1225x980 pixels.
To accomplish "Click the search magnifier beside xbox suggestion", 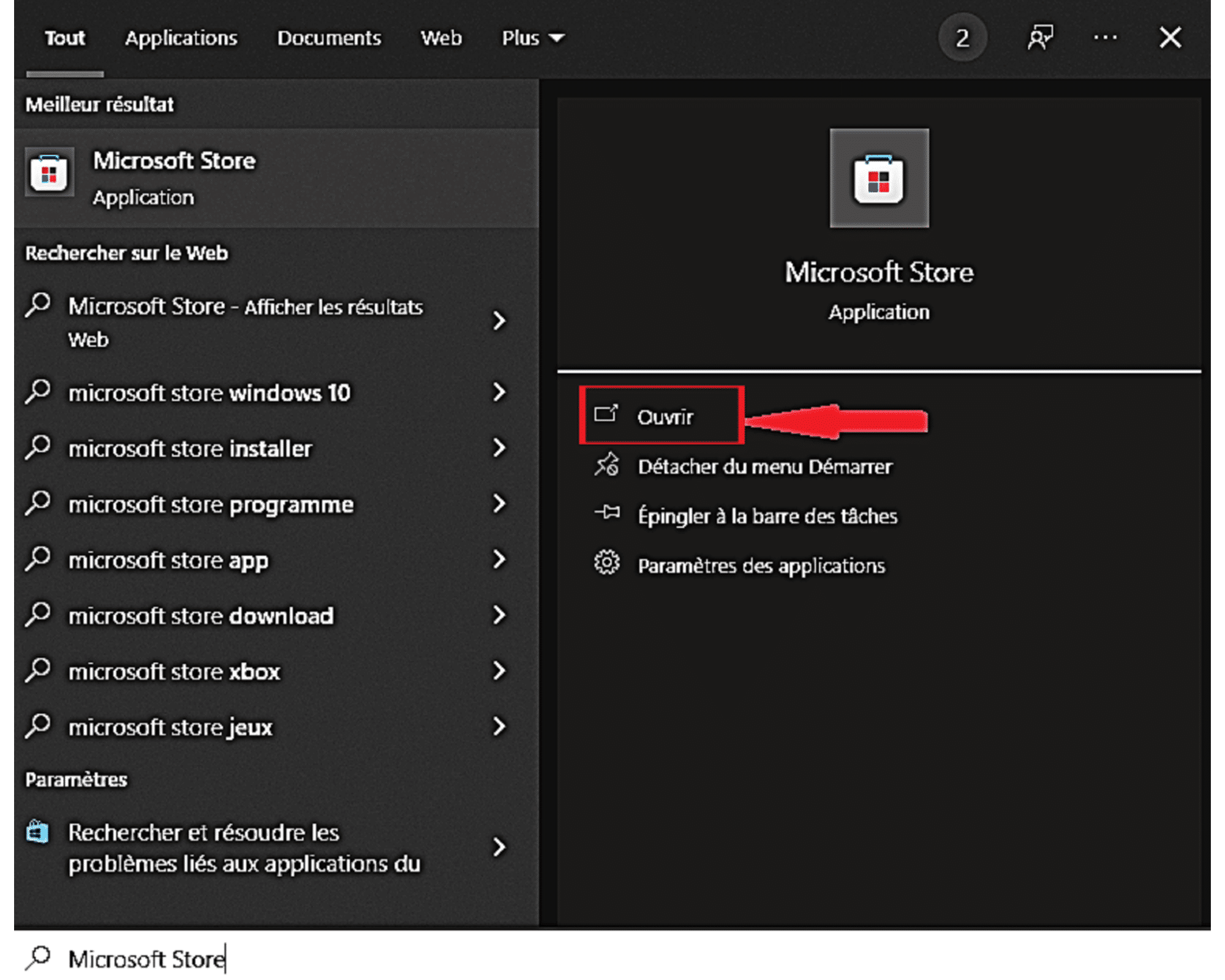I will pyautogui.click(x=38, y=670).
